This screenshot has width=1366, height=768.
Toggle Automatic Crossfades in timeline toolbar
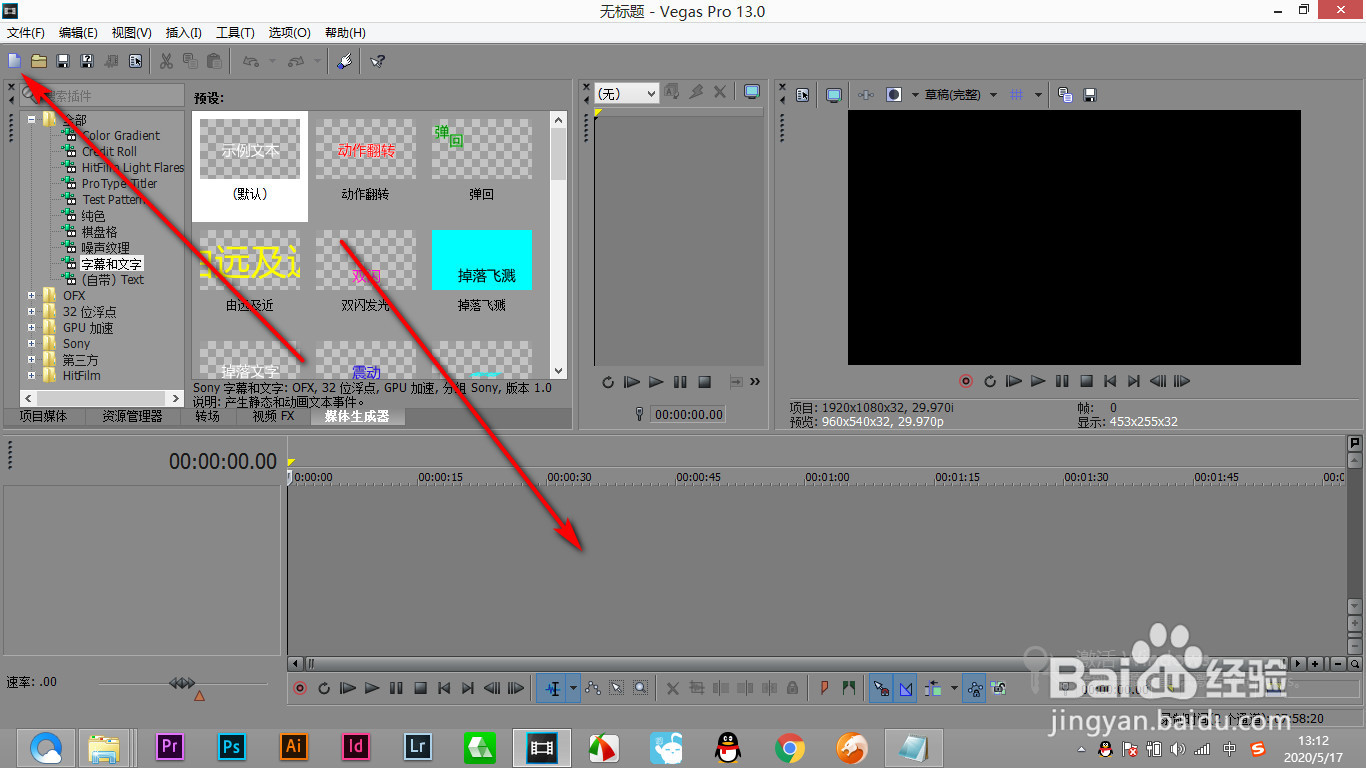click(905, 688)
